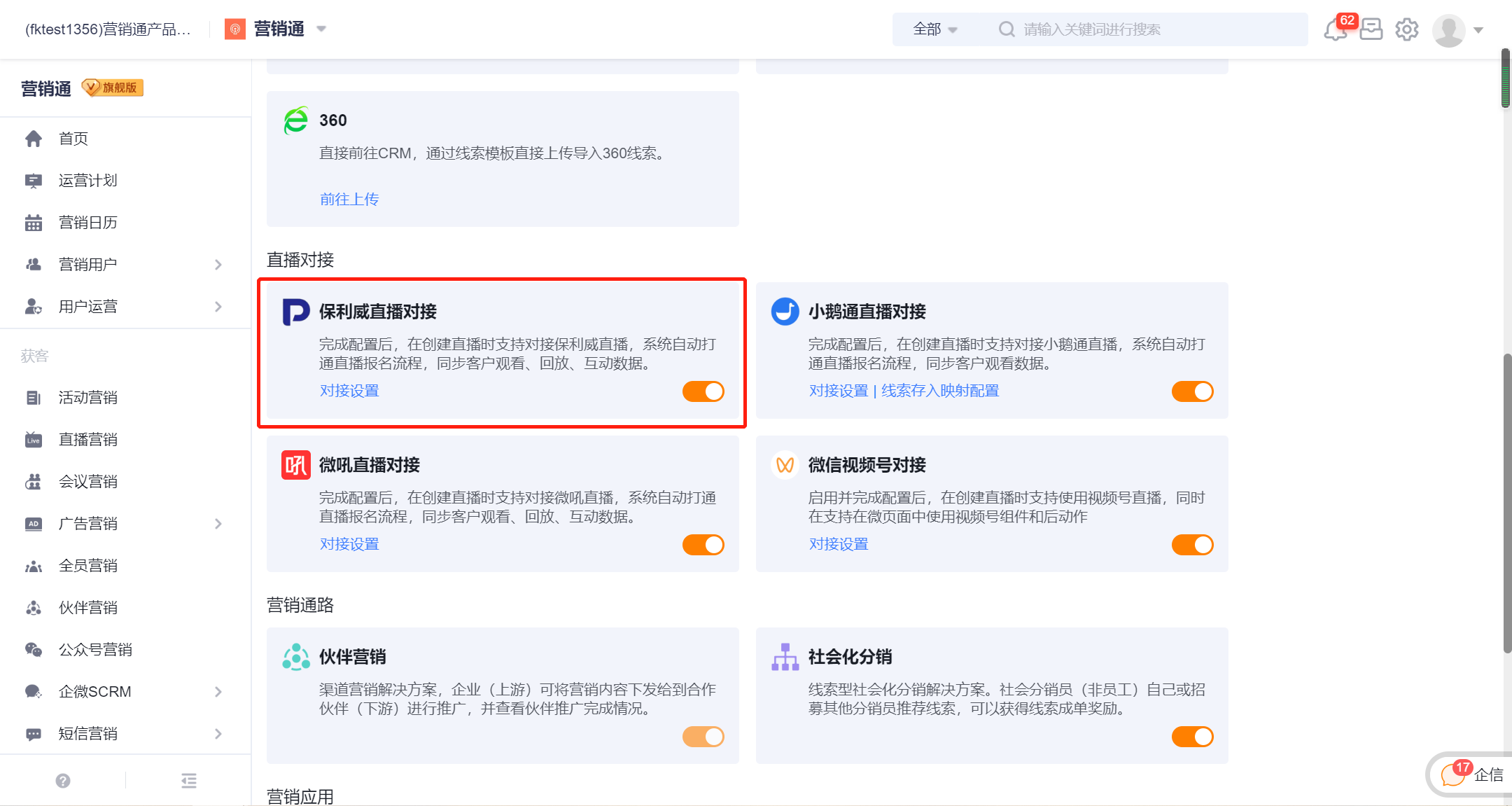Click the 微吼 red logo icon
This screenshot has width=1512, height=806.
coord(295,465)
